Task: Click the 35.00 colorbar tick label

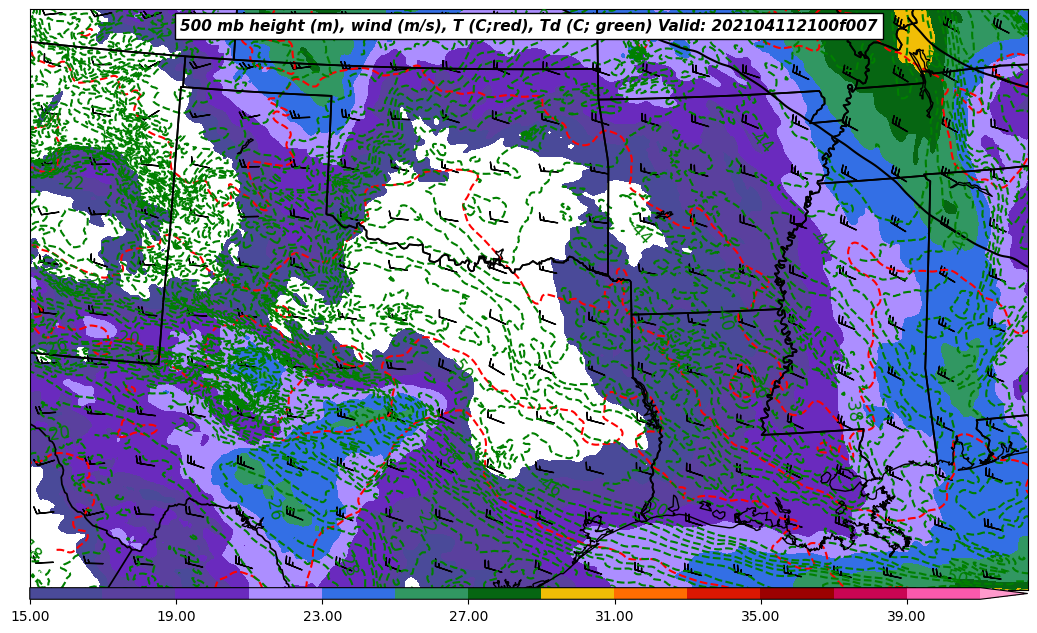Action: click(760, 616)
